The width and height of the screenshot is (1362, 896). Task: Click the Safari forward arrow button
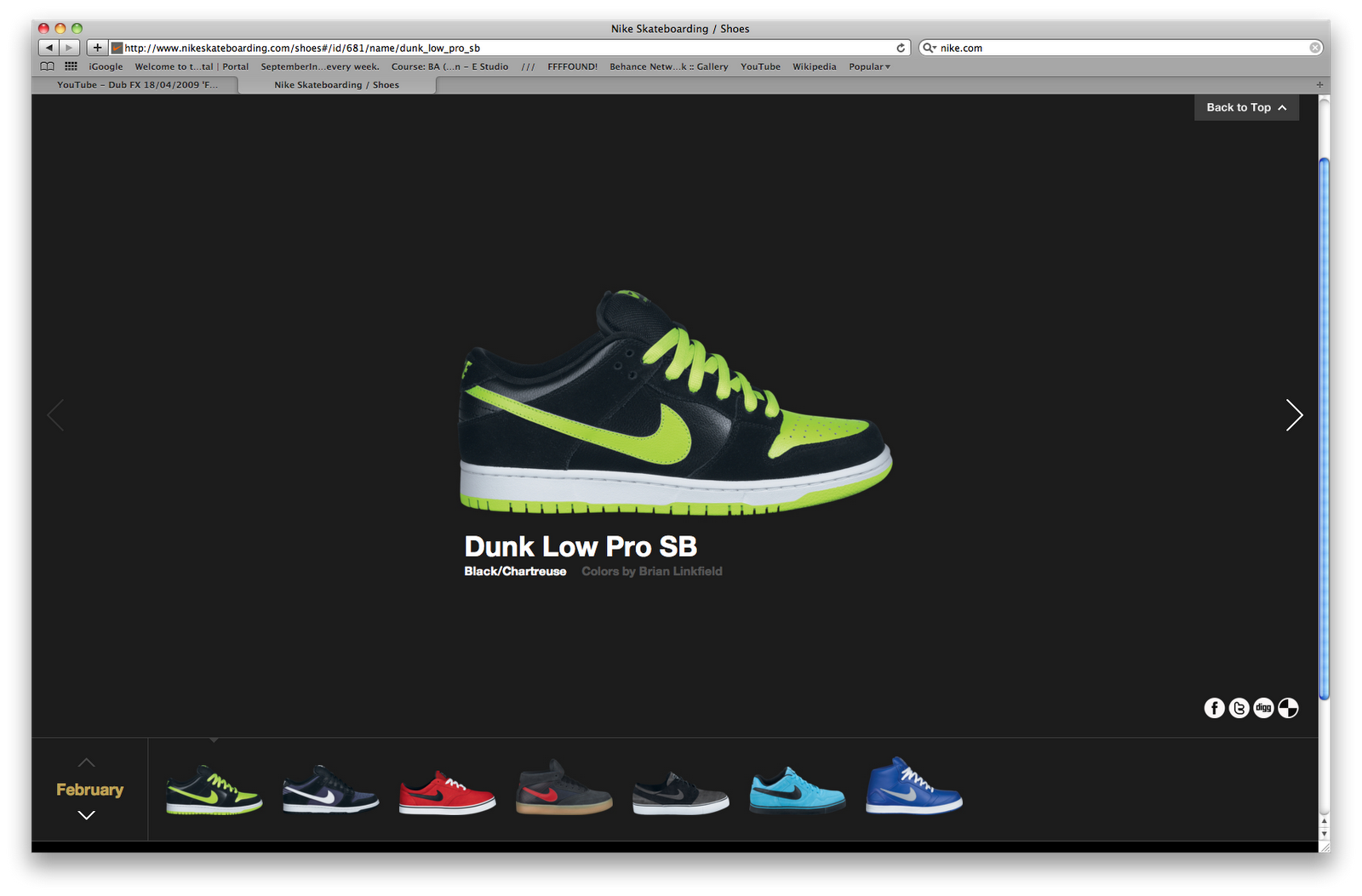point(70,48)
